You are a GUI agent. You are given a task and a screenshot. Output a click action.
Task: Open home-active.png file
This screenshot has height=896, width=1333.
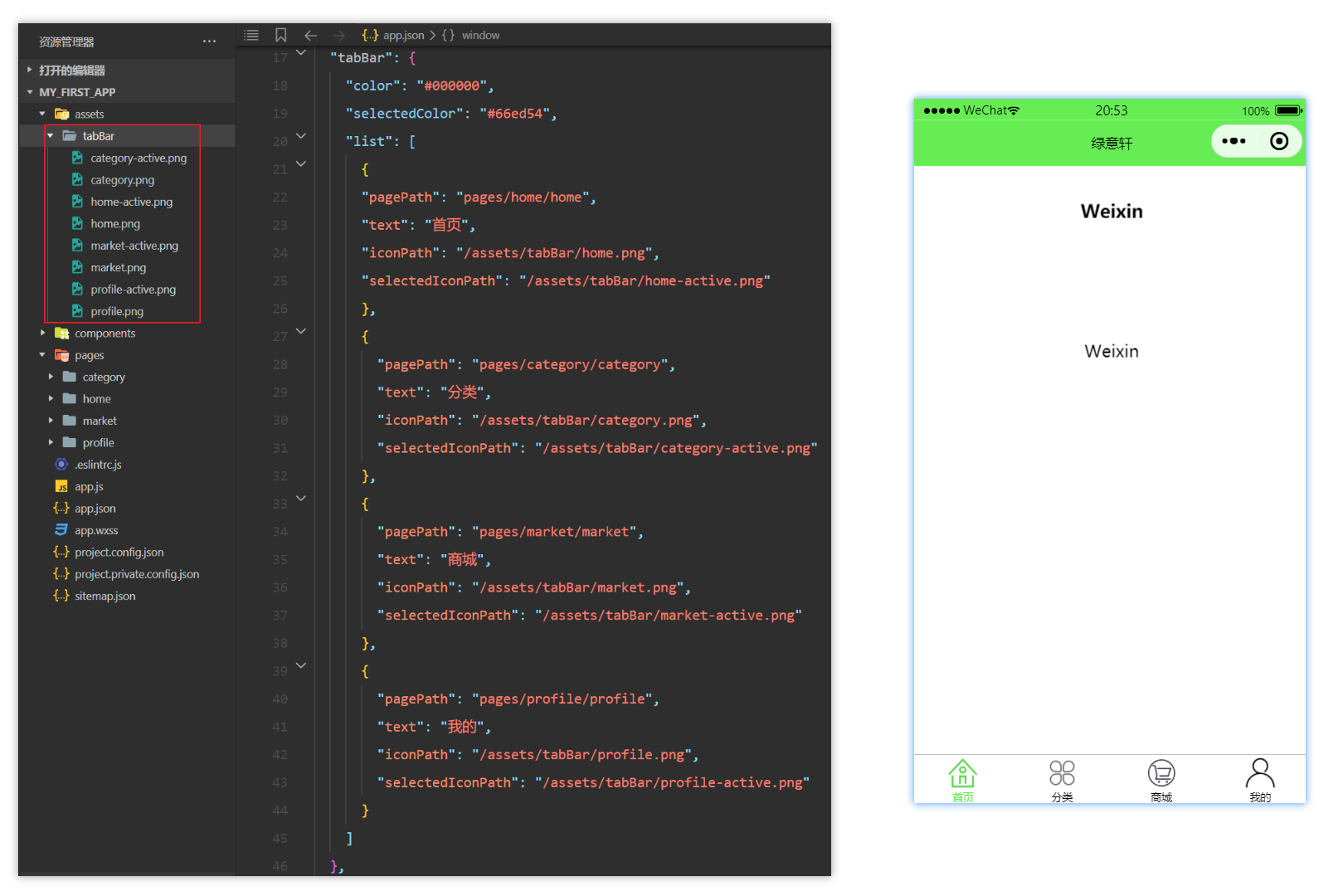[131, 202]
